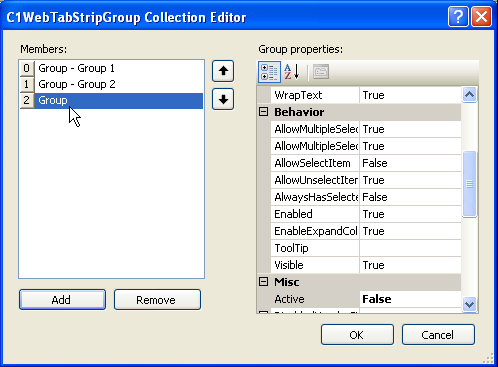This screenshot has height=367, width=498.
Task: Collapse the Behavior category
Action: coord(263,112)
